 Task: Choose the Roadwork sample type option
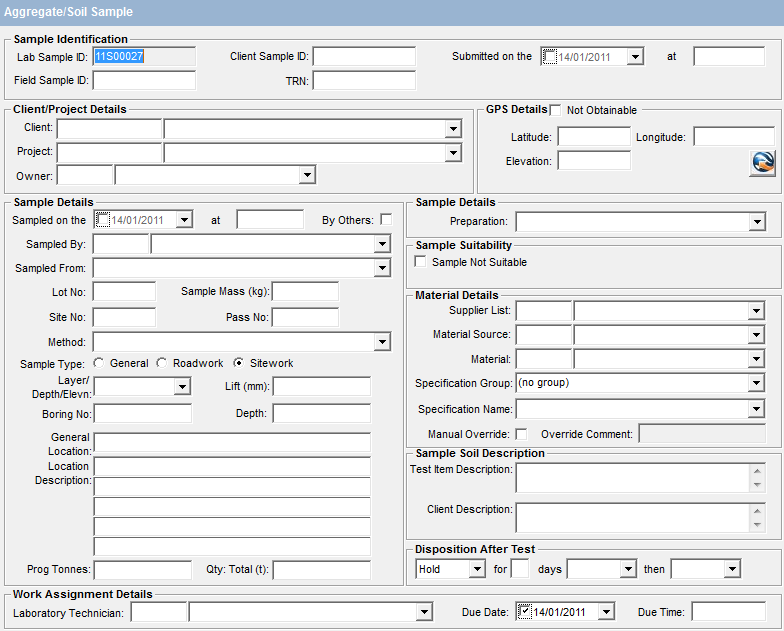[161, 363]
